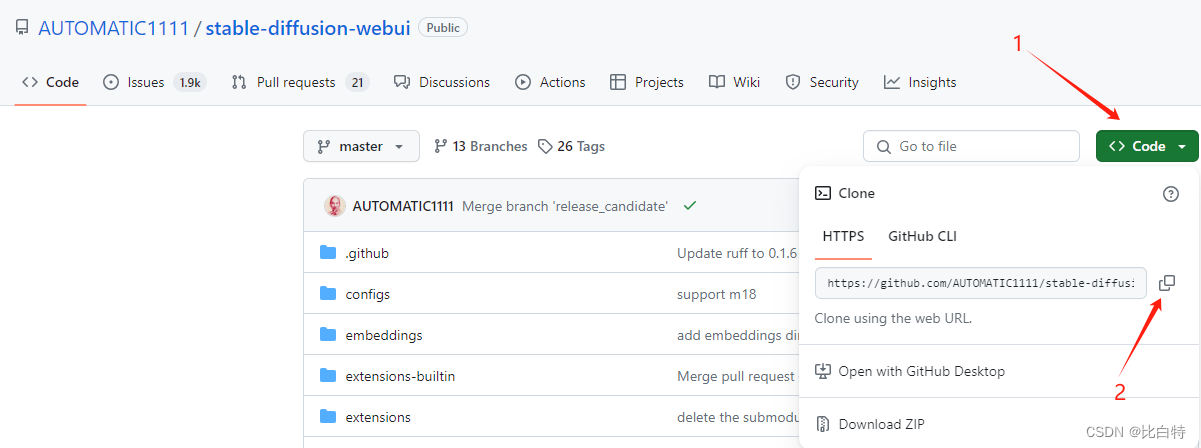The image size is (1201, 448).
Task: Open the Pull requests tab
Action: click(300, 82)
